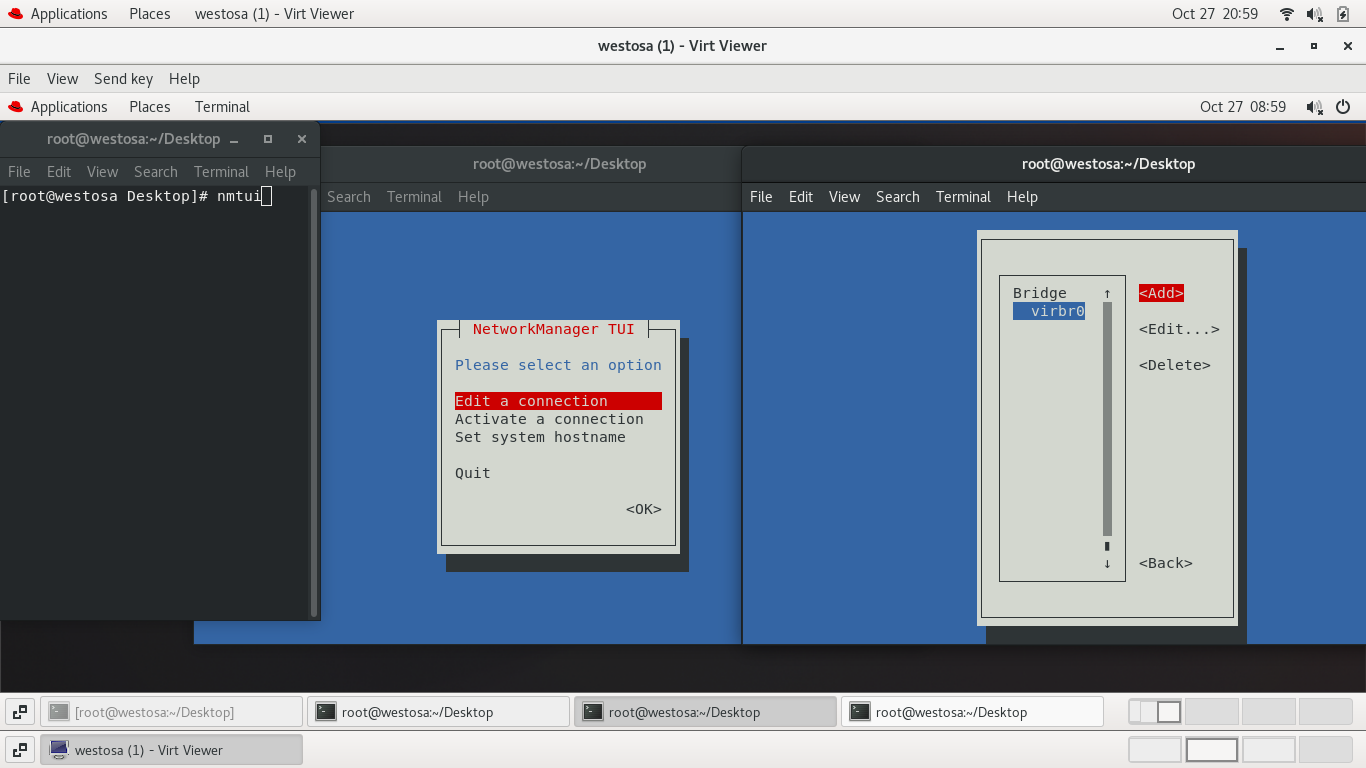The image size is (1366, 768).
Task: Click <Edit...> to modify the bridge
Action: pos(1178,329)
